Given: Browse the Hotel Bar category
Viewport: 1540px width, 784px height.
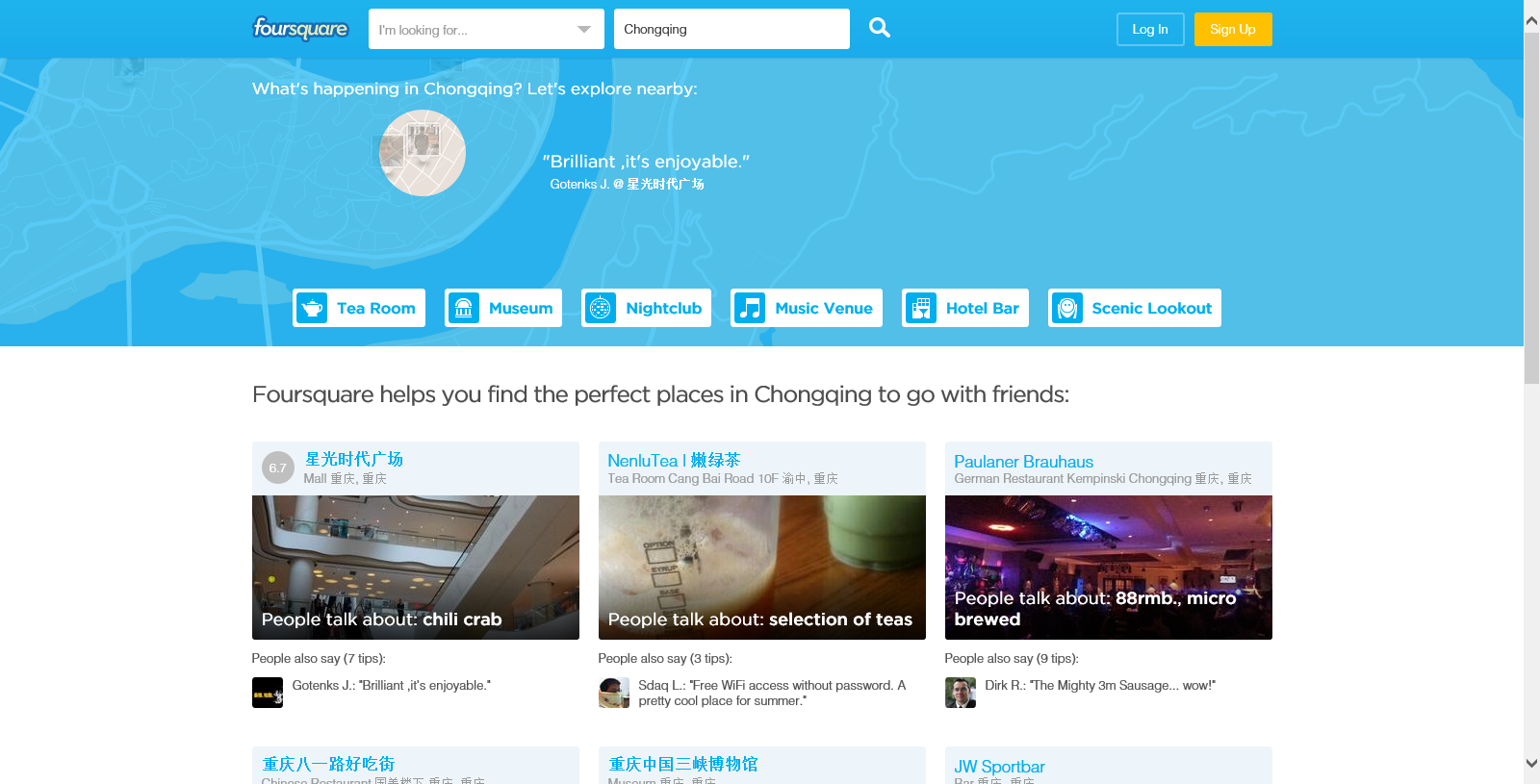Looking at the screenshot, I should click(965, 308).
